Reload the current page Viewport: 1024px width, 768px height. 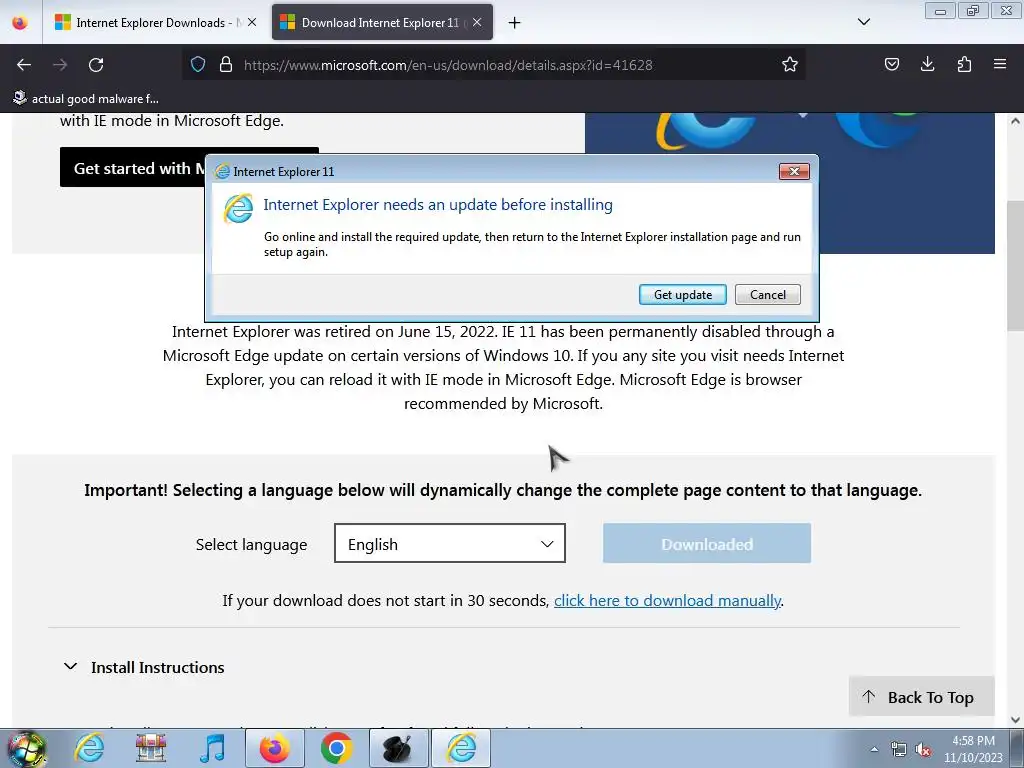(x=96, y=65)
